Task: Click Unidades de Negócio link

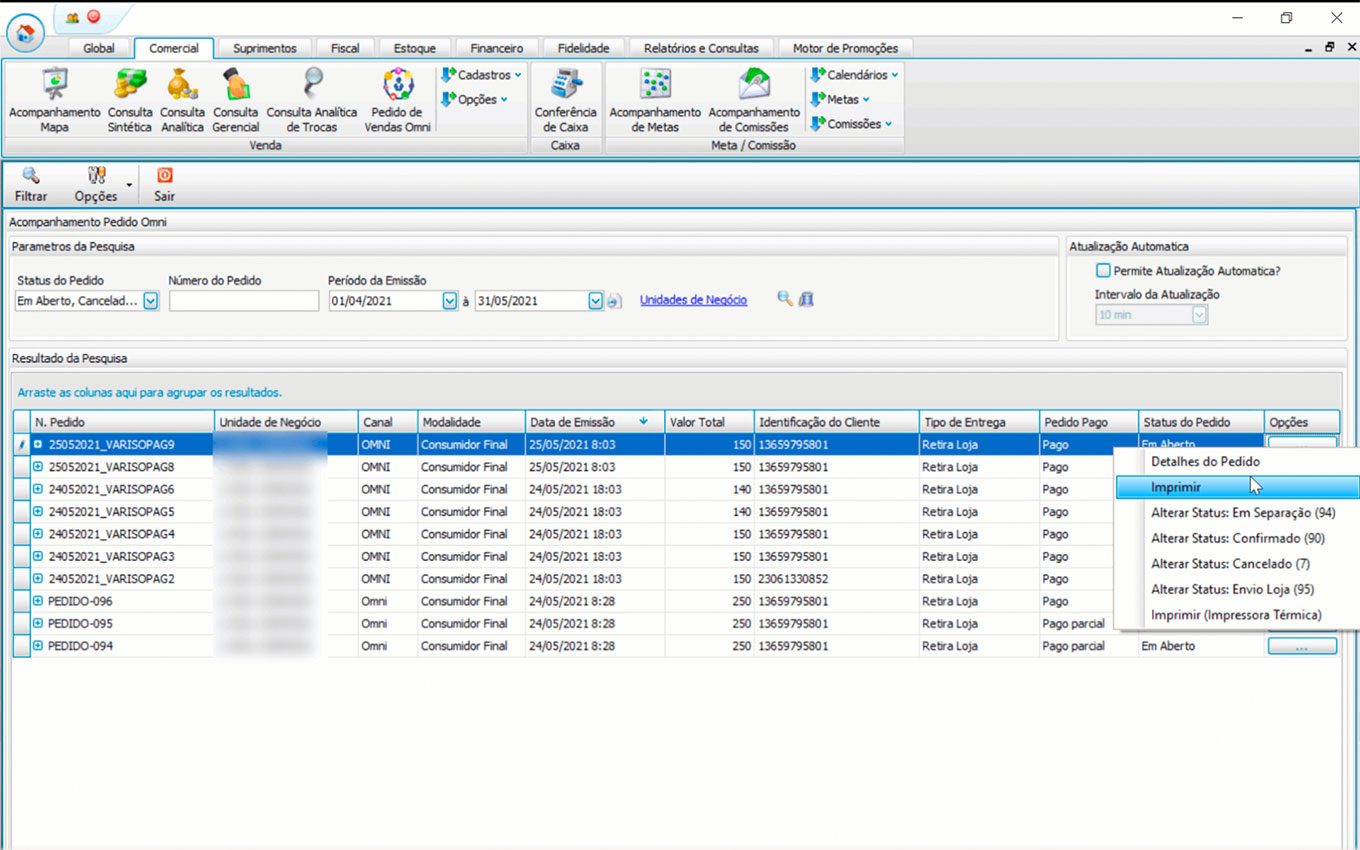Action: (693, 300)
